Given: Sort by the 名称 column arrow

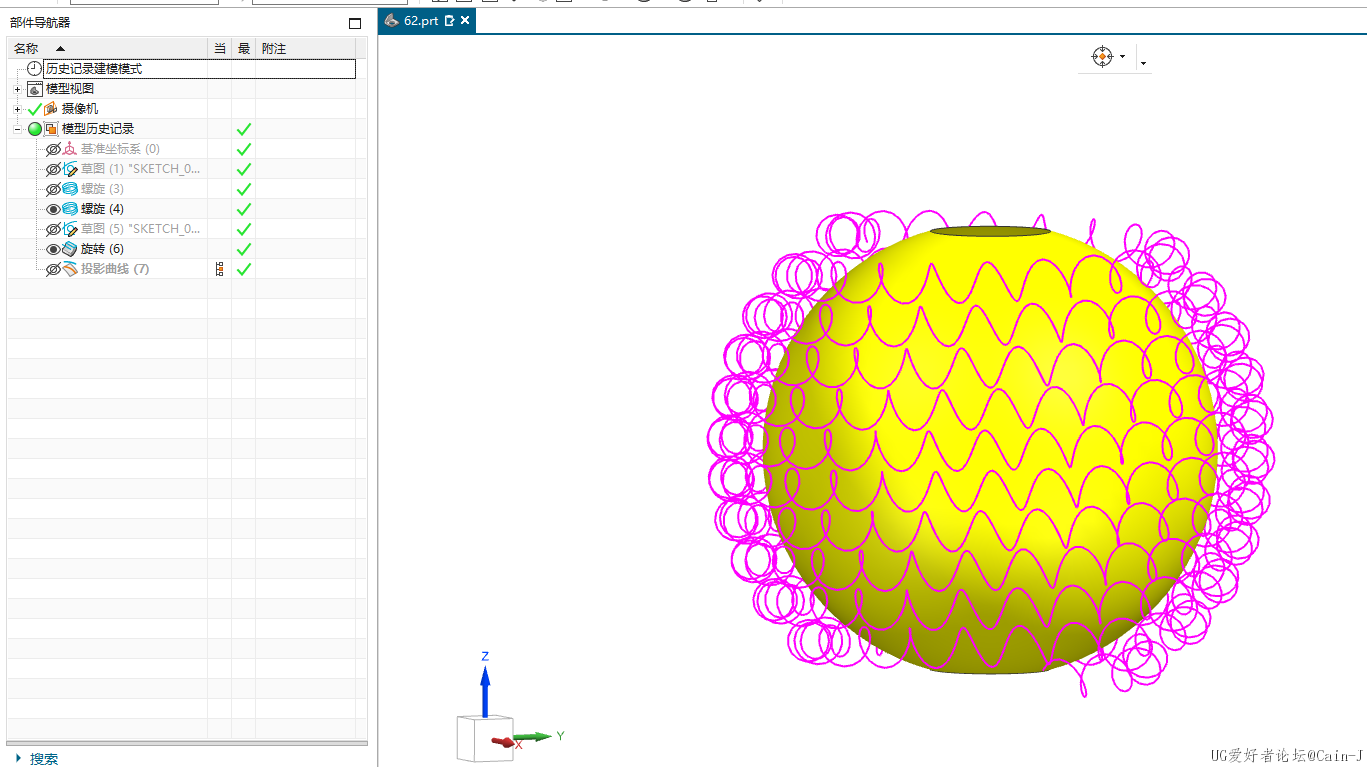Looking at the screenshot, I should [x=60, y=48].
